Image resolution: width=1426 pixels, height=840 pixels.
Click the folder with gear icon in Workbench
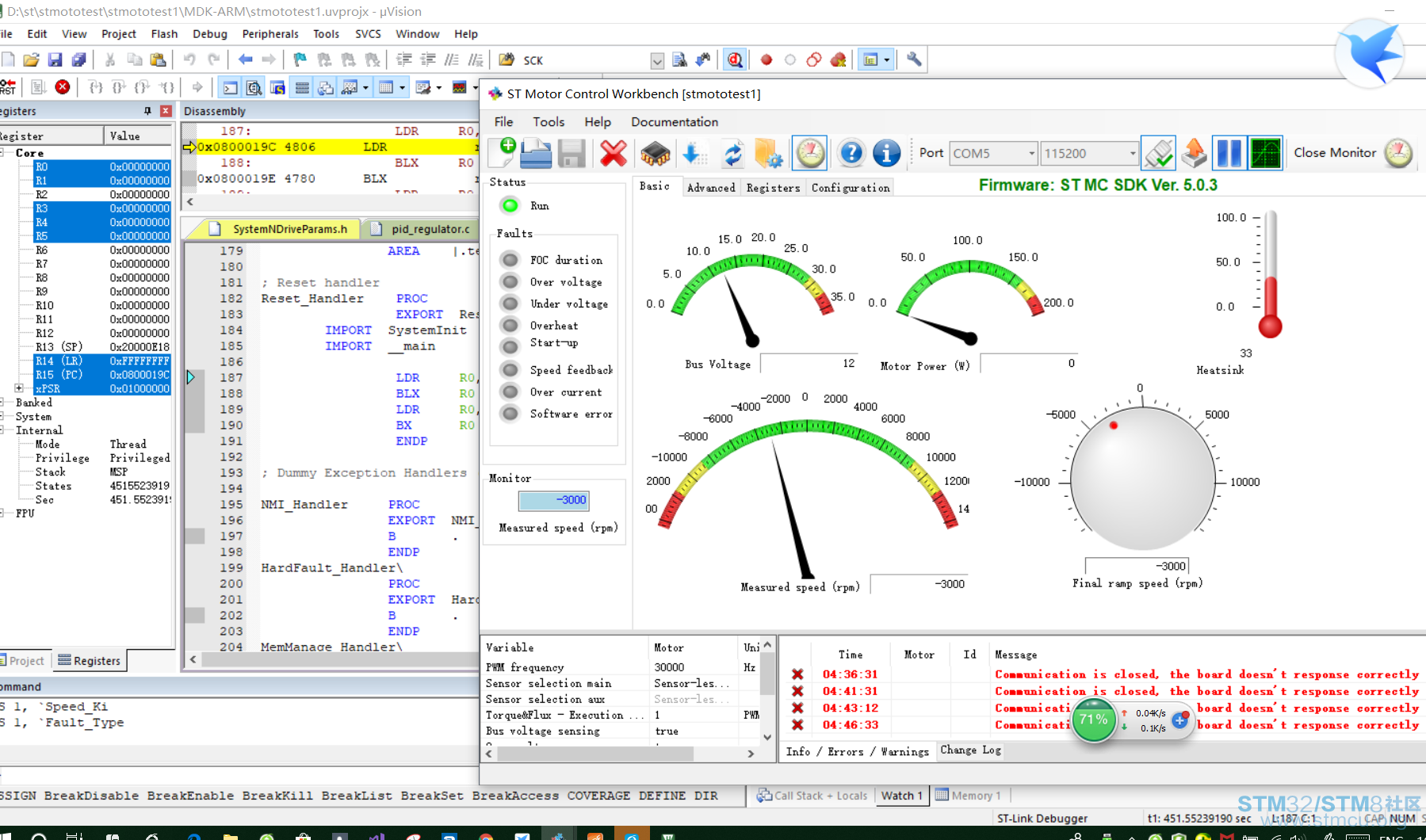768,153
